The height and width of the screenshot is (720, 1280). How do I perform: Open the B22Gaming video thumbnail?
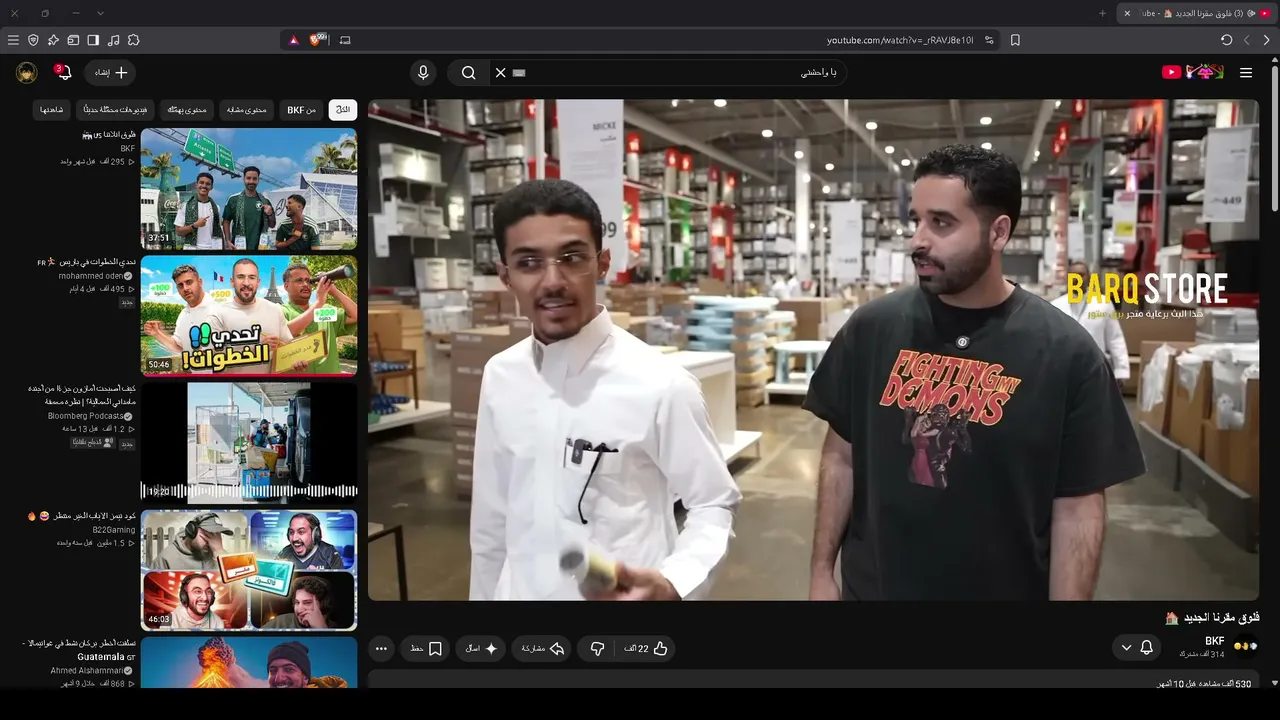point(249,570)
